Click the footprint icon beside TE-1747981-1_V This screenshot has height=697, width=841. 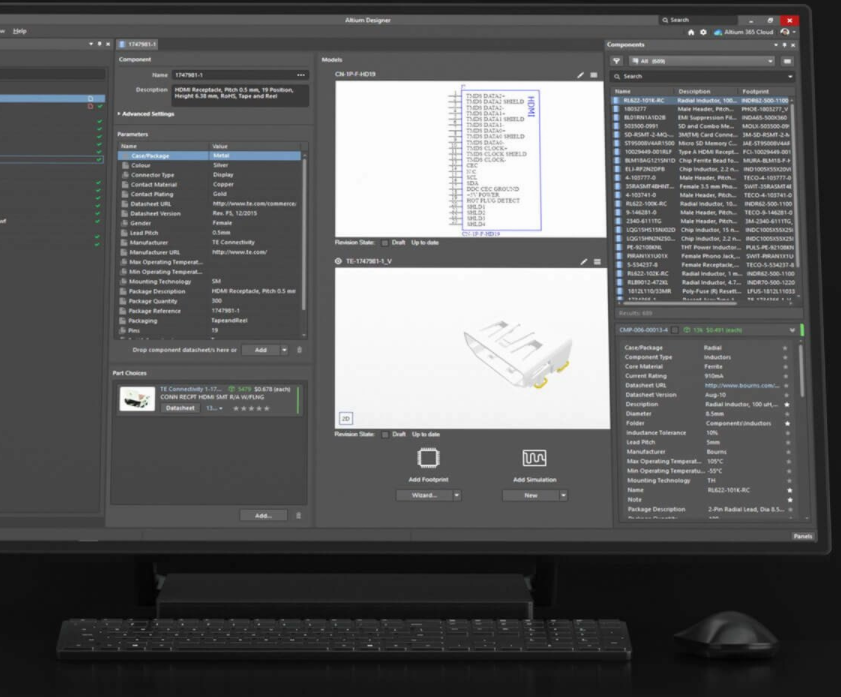338,261
